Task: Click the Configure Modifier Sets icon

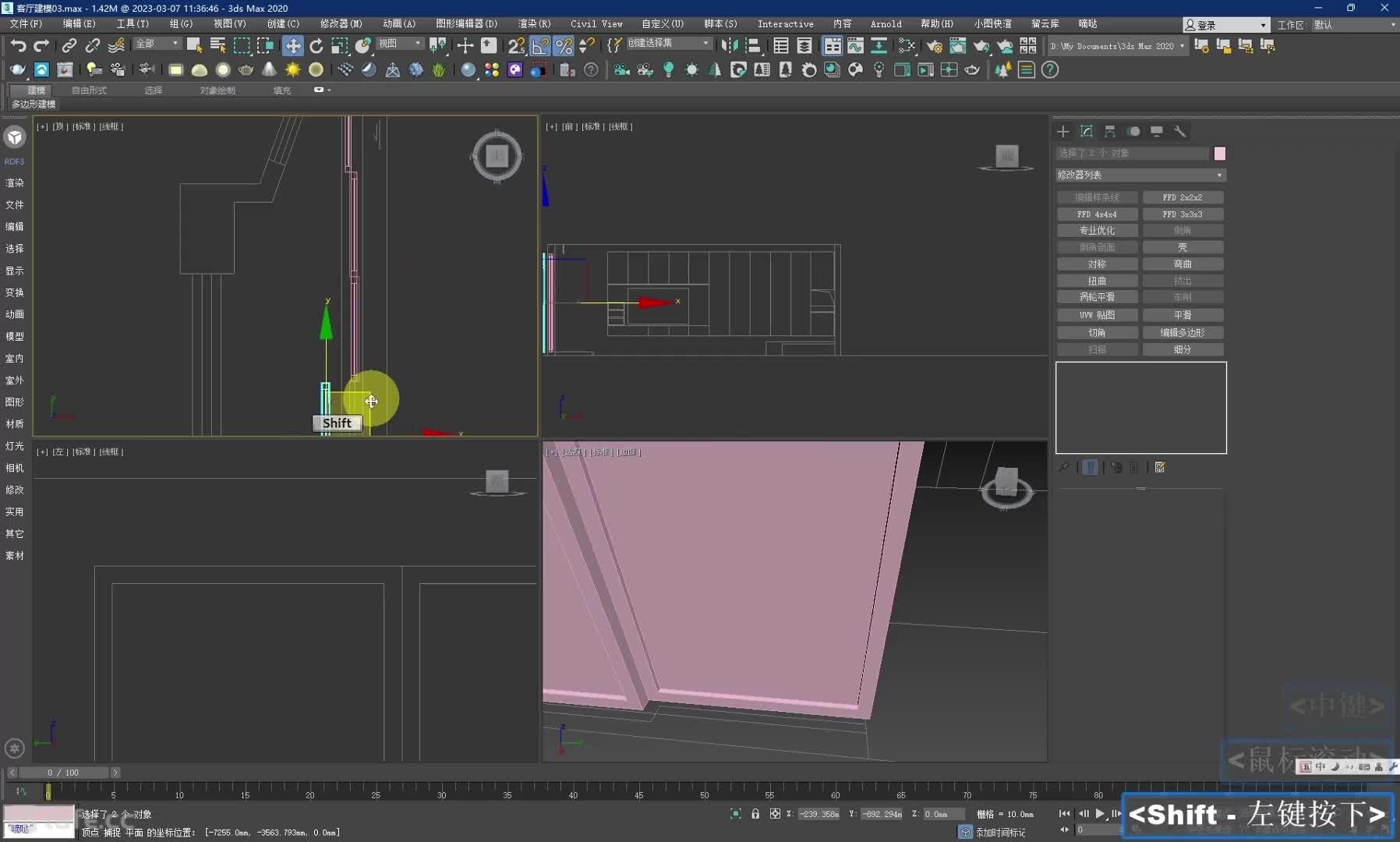Action: [1160, 467]
